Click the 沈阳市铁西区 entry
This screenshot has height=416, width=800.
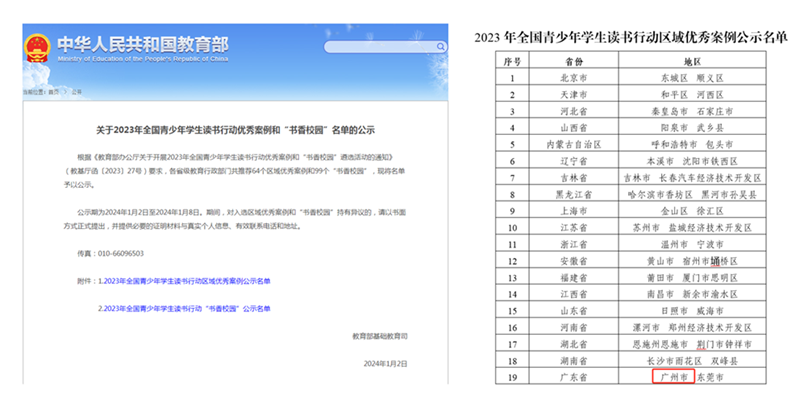pos(710,161)
